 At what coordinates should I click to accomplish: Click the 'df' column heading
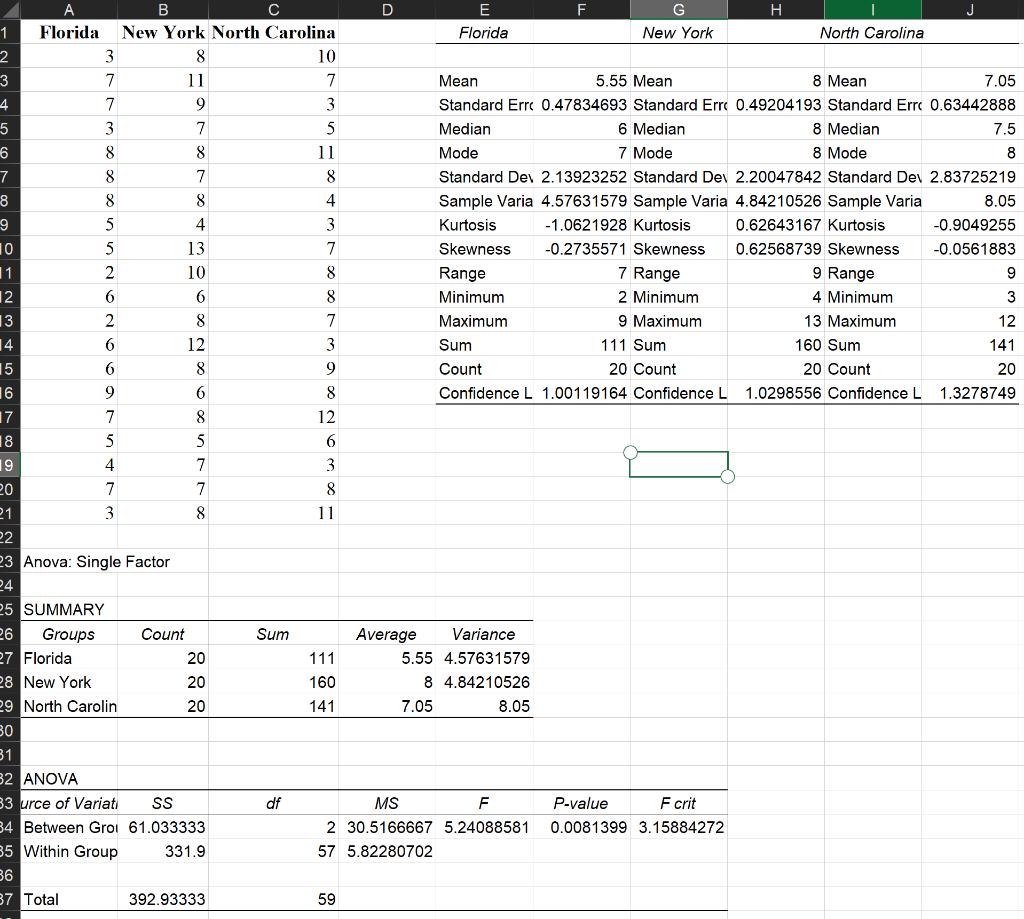click(x=273, y=803)
